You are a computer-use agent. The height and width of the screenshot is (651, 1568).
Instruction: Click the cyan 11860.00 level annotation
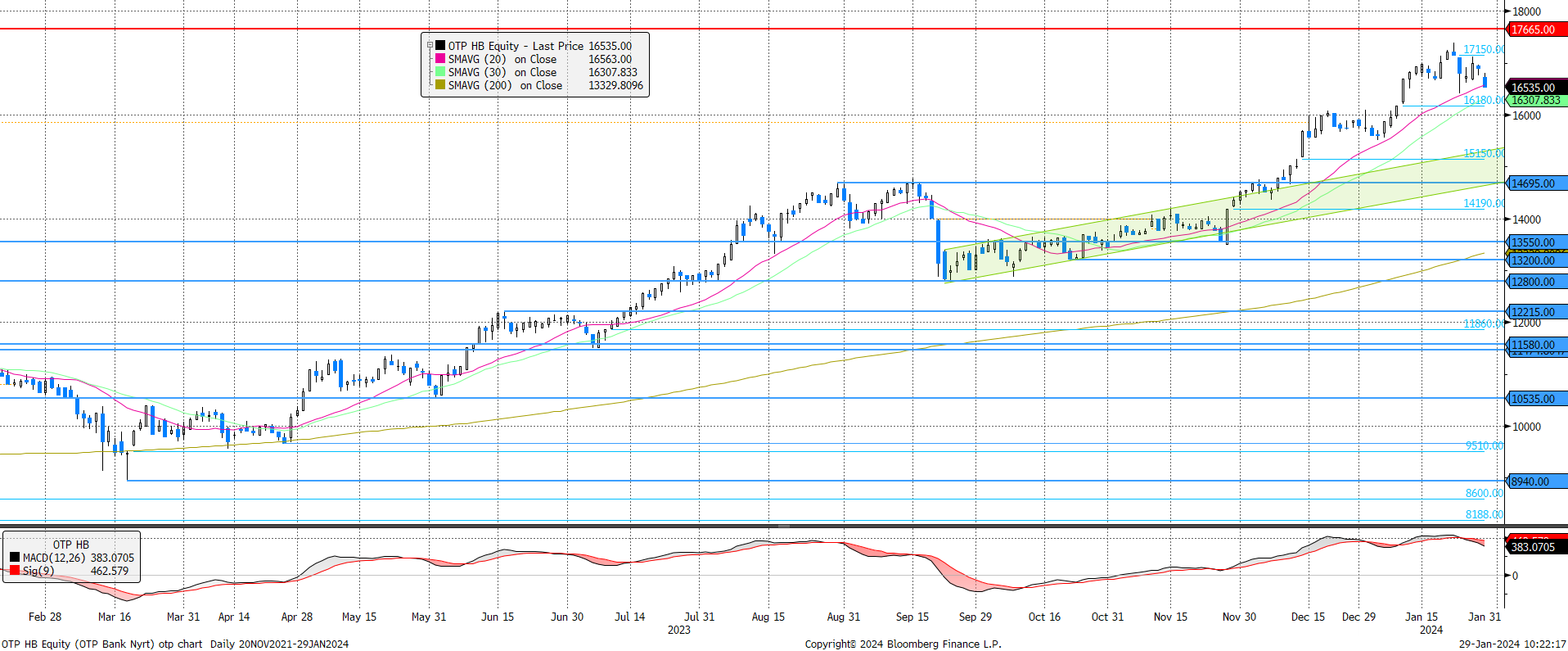[1483, 323]
